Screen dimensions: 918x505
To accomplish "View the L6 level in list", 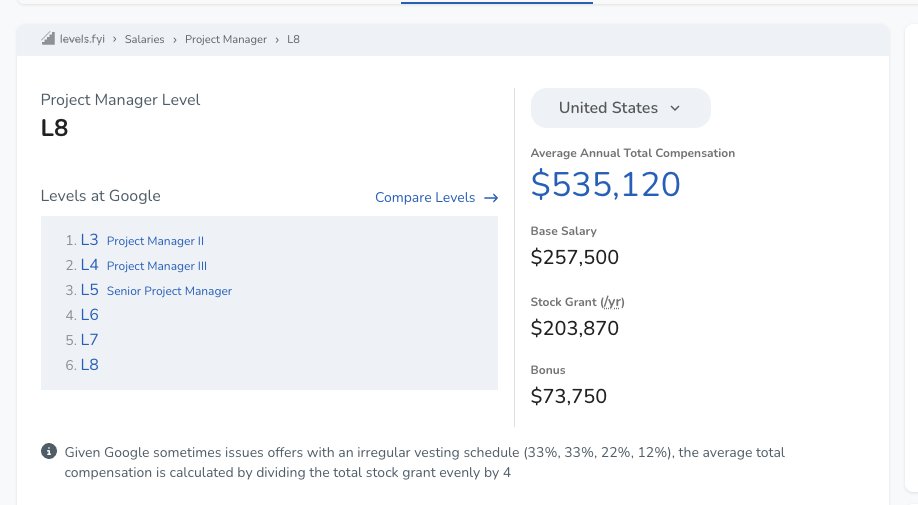I will [90, 315].
